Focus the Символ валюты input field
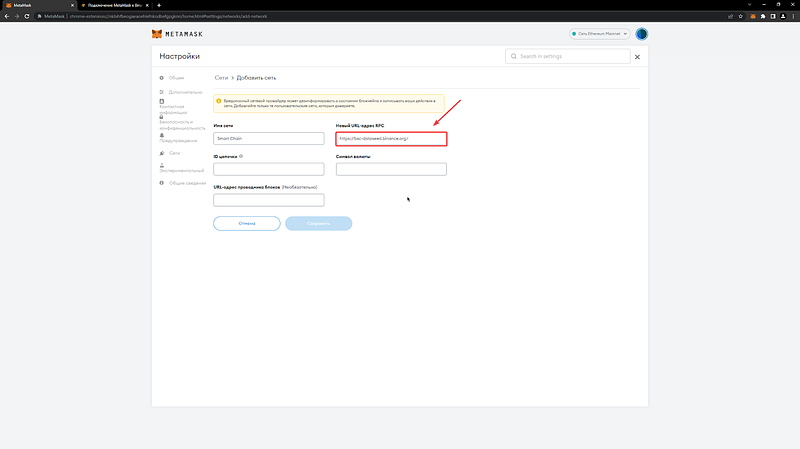This screenshot has height=449, width=800. click(x=391, y=169)
